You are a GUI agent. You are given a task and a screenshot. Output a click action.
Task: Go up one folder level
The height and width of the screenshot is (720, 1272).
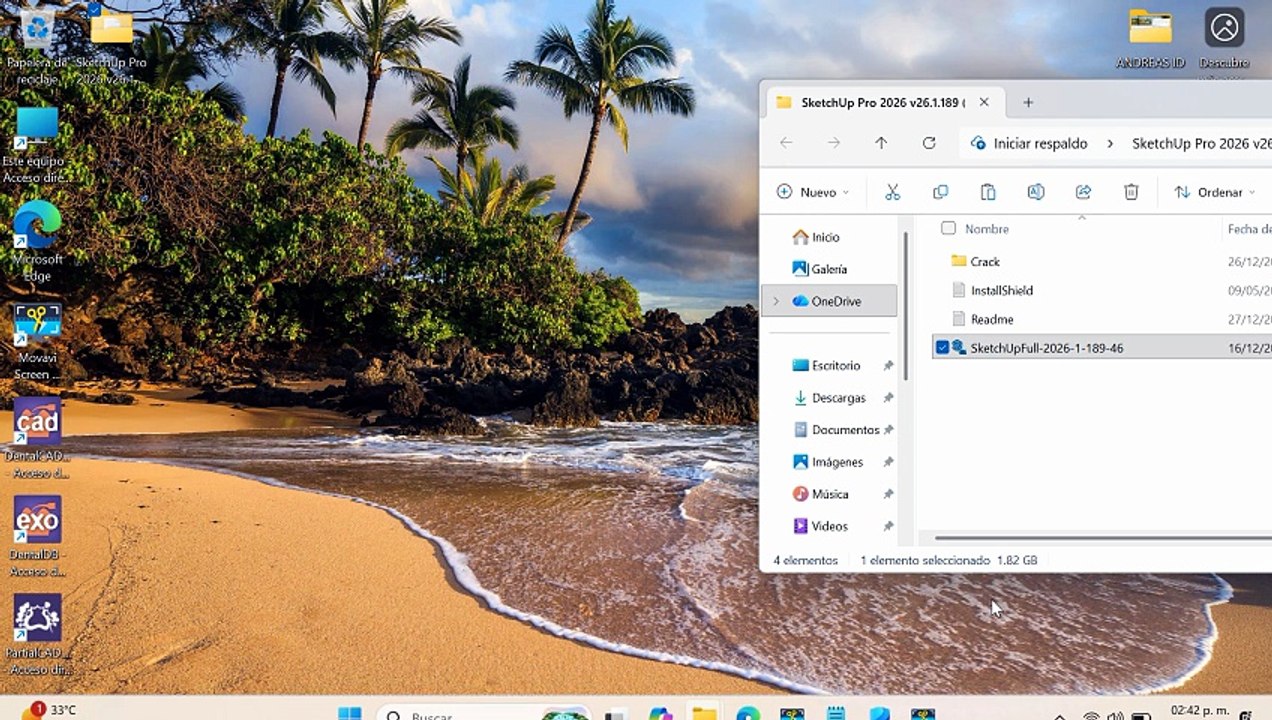[881, 143]
